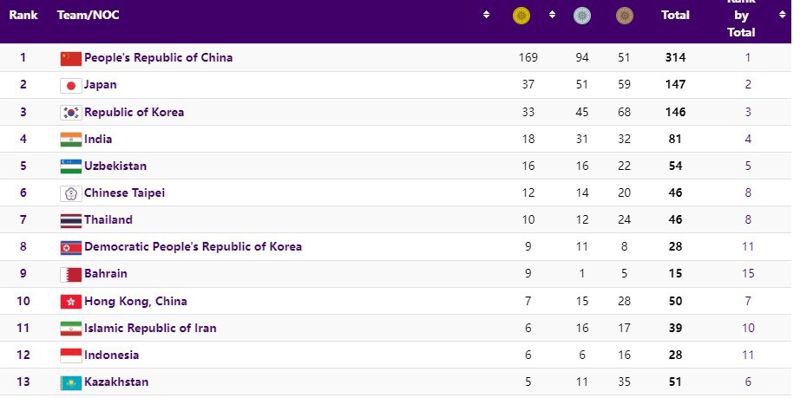Click the Japan flag icon
This screenshot has width=800, height=398.
coord(71,85)
